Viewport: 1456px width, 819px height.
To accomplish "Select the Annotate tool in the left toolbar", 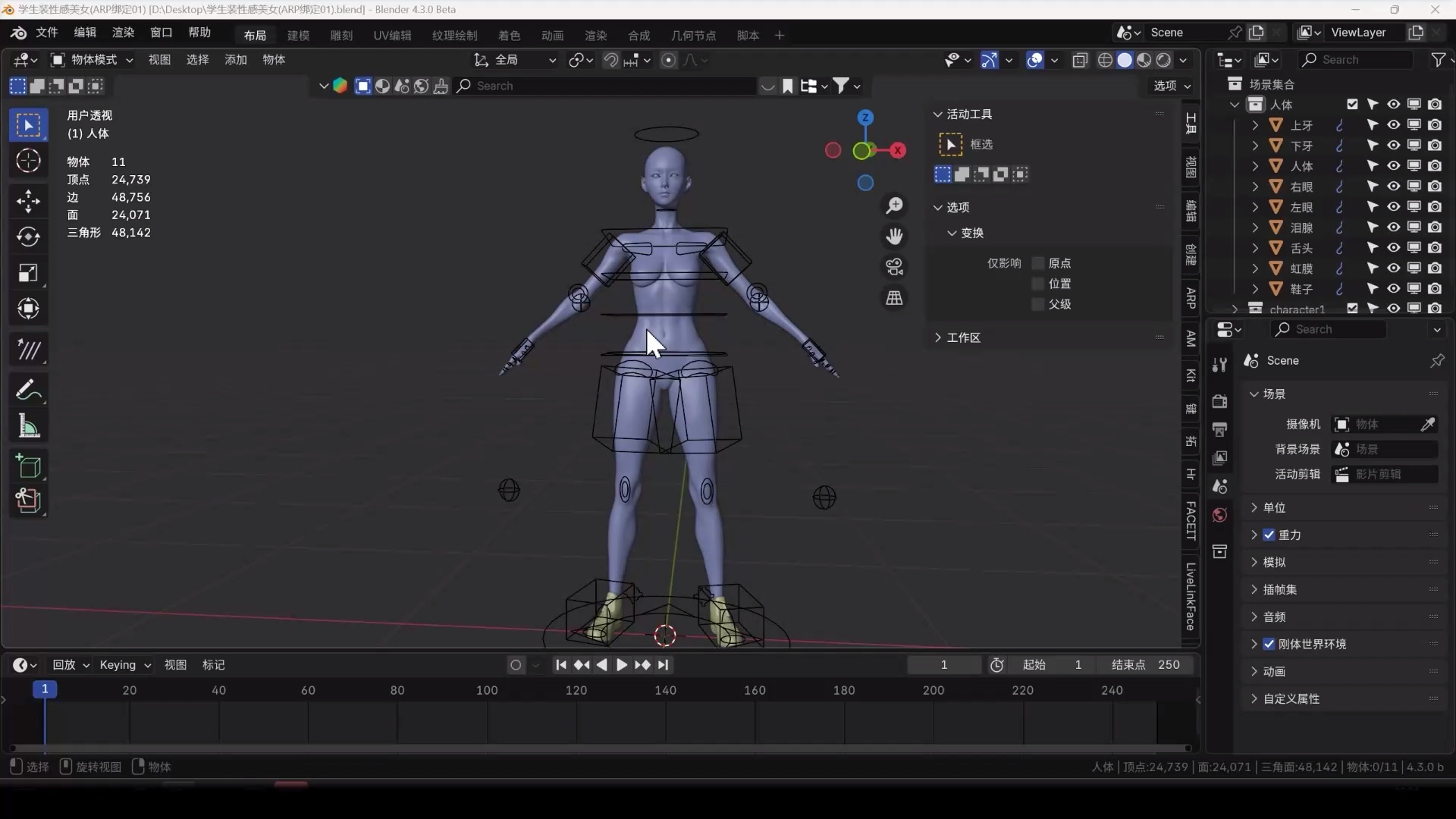I will tap(28, 389).
